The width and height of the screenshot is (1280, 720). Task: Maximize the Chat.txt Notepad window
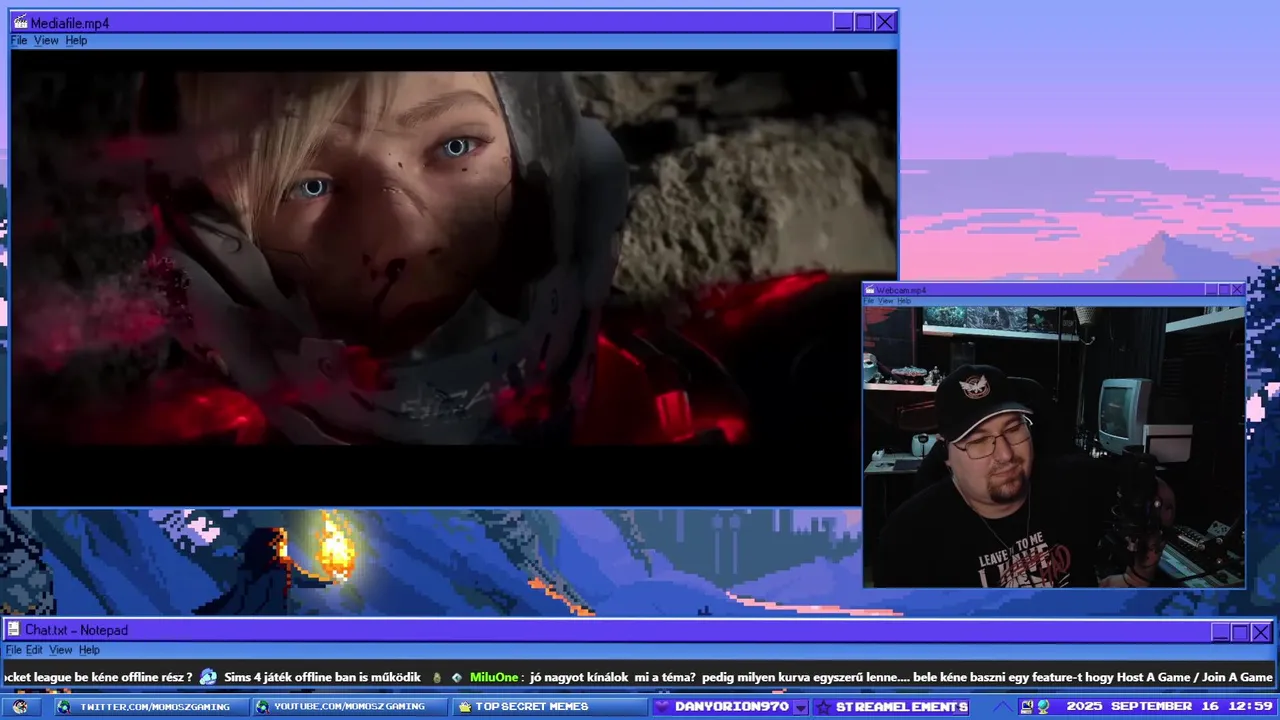[x=1240, y=632]
